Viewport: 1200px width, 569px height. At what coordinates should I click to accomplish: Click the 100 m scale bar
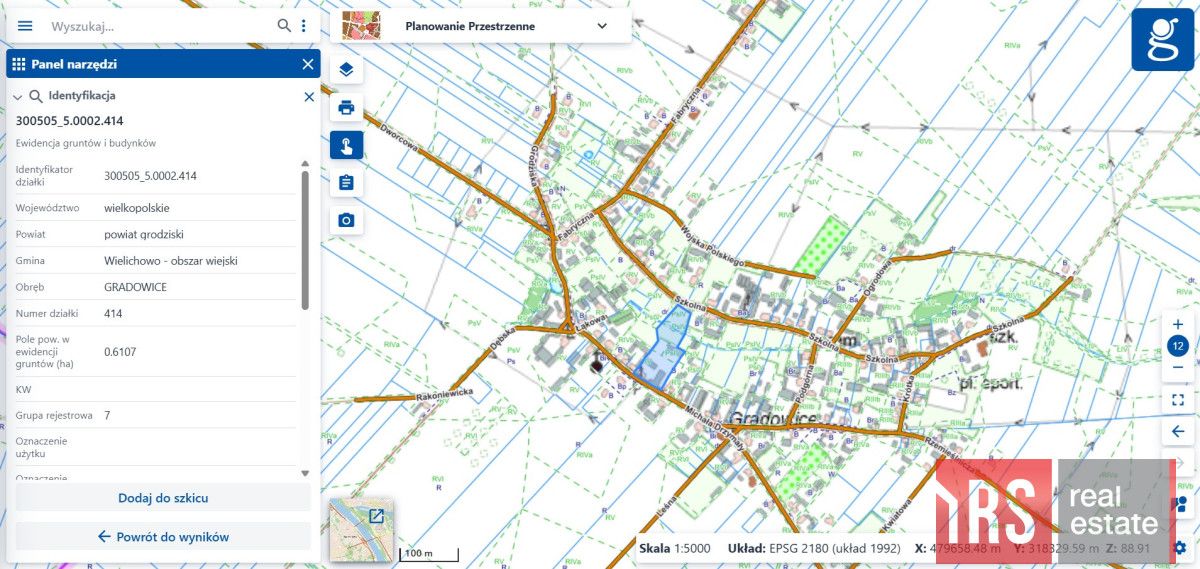click(x=430, y=554)
